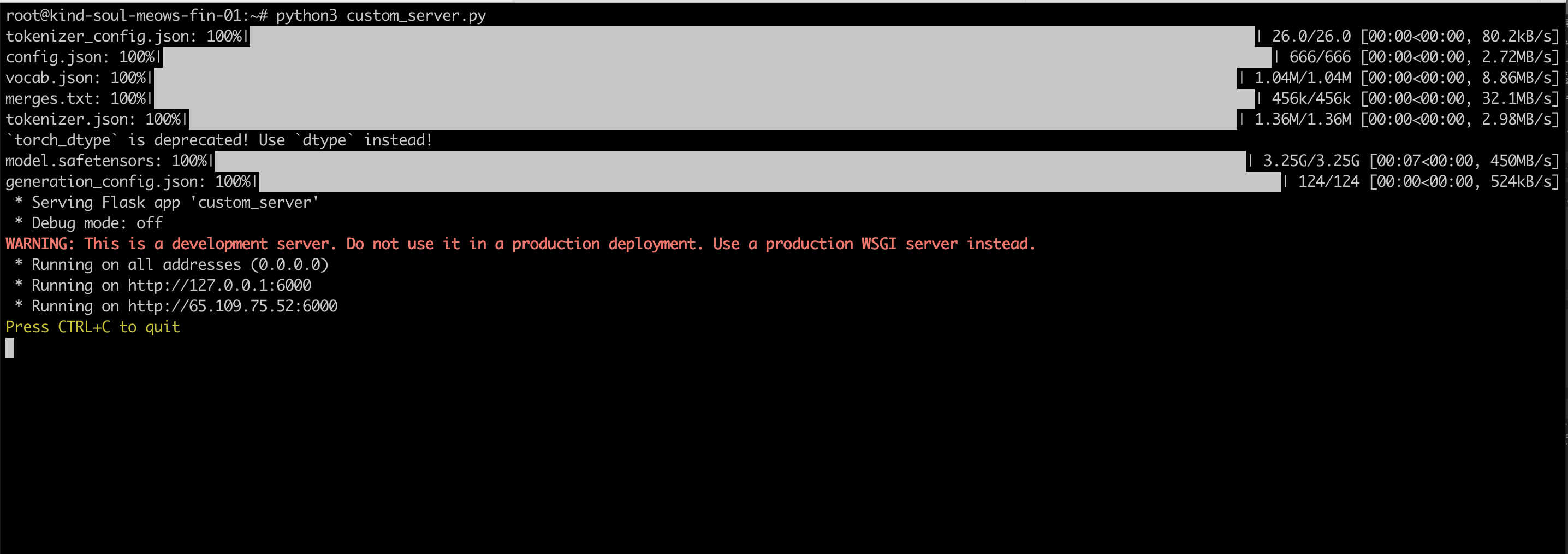Click the torch_dtype deprecated warning line
Viewport: 1568px width, 554px height.
(x=219, y=140)
